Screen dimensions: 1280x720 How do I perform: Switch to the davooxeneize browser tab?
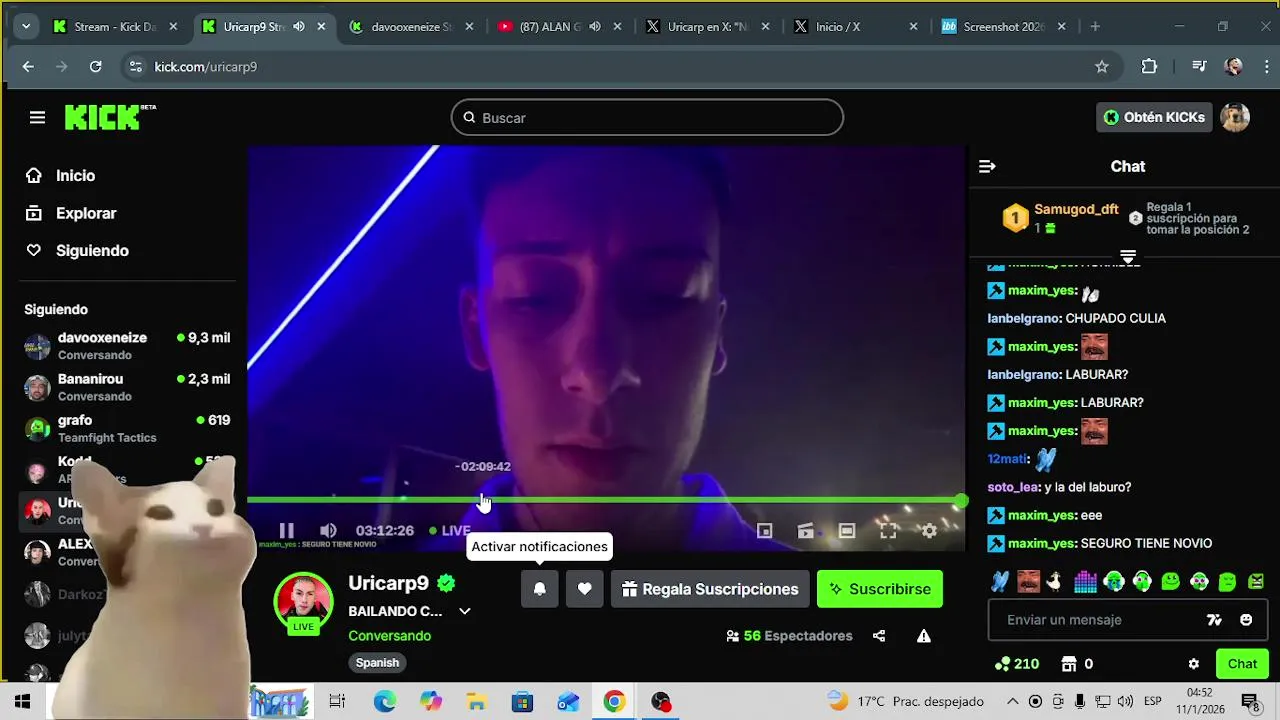click(411, 27)
